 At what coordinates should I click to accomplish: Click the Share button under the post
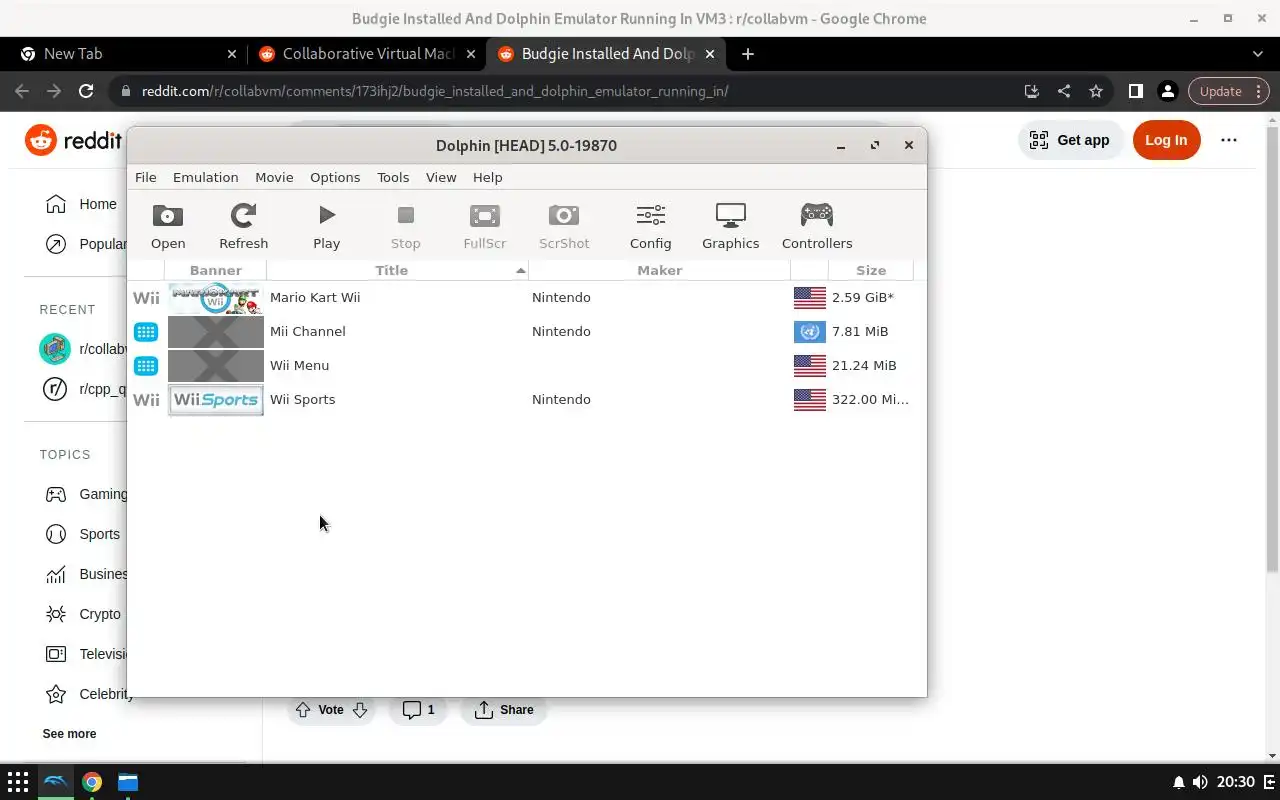point(504,710)
